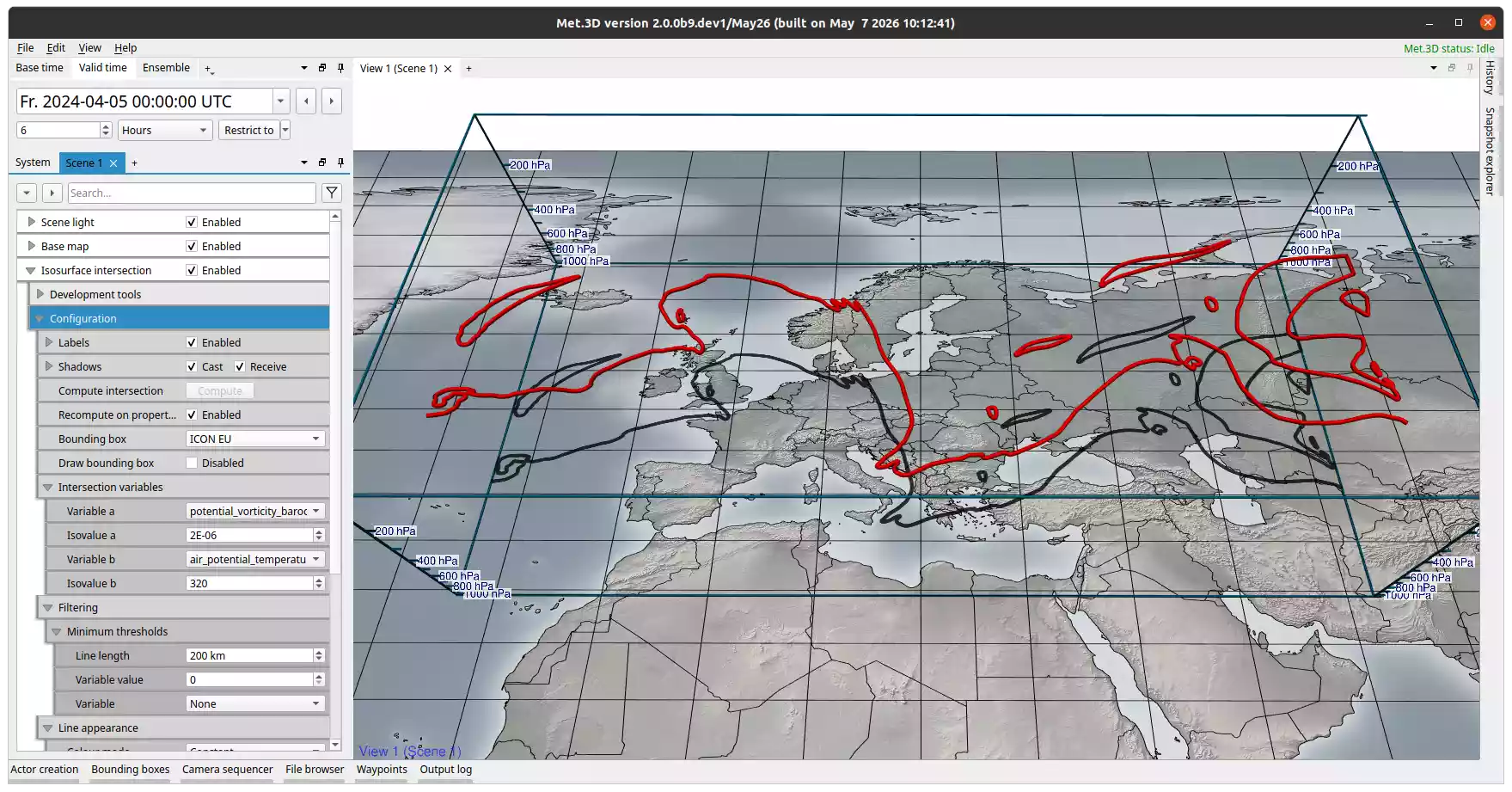The height and width of the screenshot is (792, 1512).
Task: Add new time panel tab with plus
Action: pyautogui.click(x=208, y=69)
